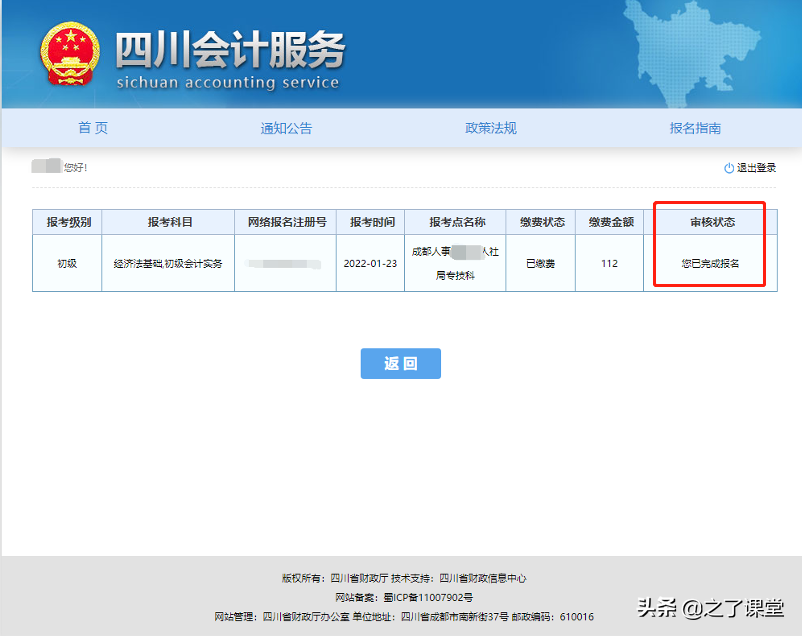Select the 报考时间 date 2022-01-23 cell
Image resolution: width=802 pixels, height=636 pixels.
pyautogui.click(x=369, y=262)
